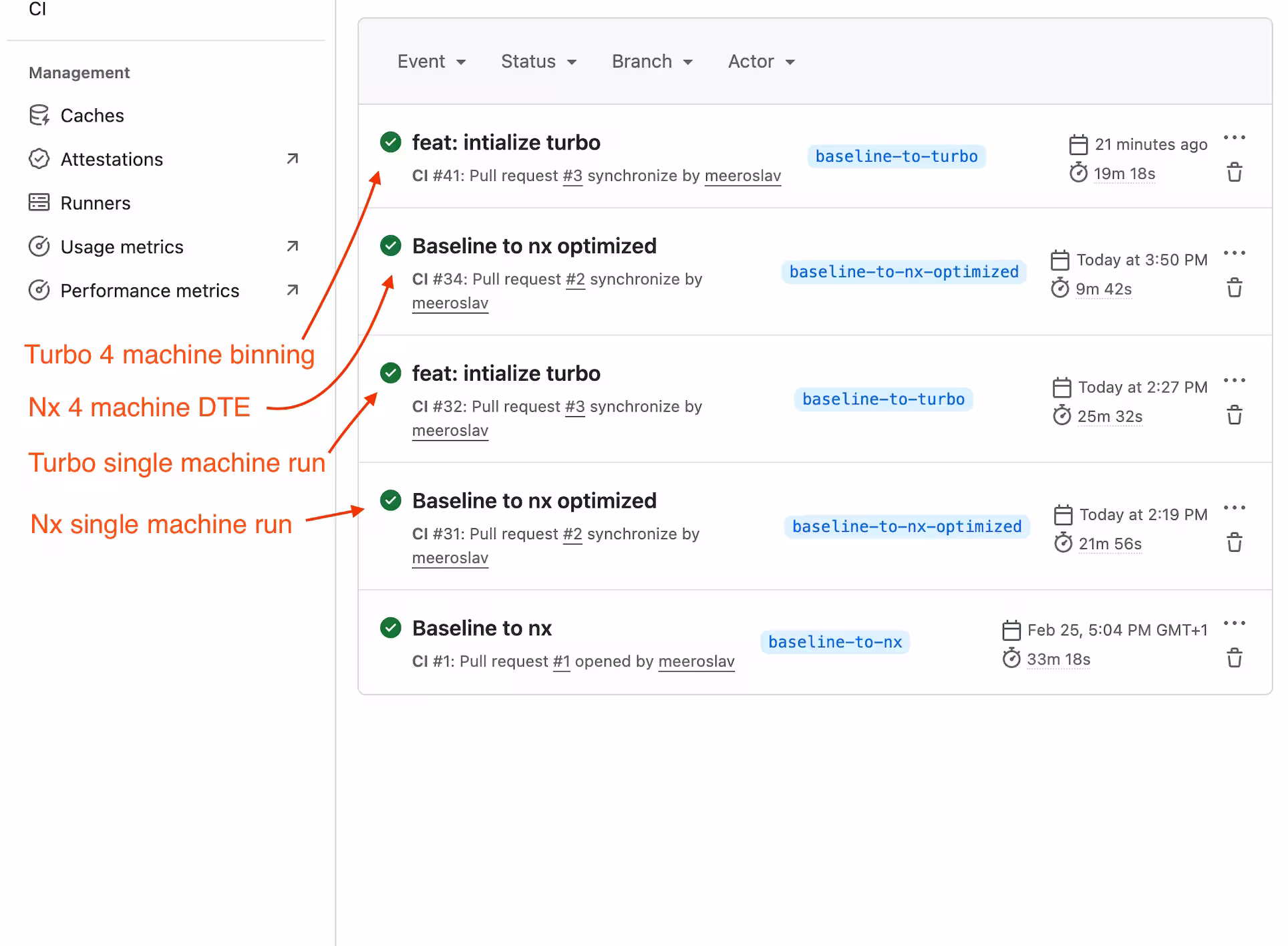
Task: Open the Event filter dropdown
Action: tap(431, 61)
